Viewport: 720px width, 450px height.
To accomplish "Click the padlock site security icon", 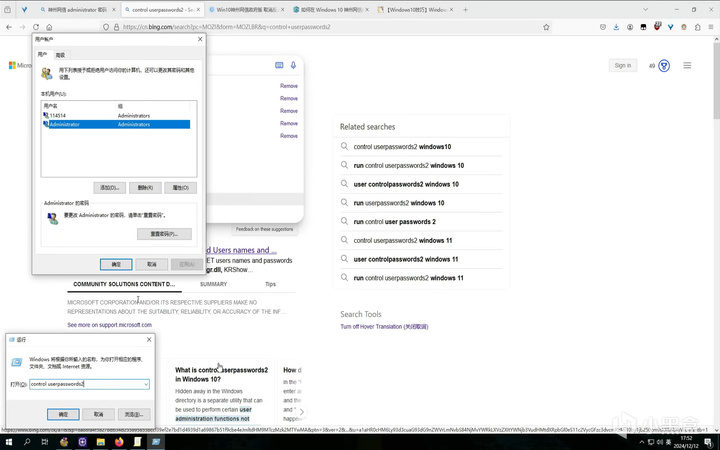I will click(x=116, y=27).
